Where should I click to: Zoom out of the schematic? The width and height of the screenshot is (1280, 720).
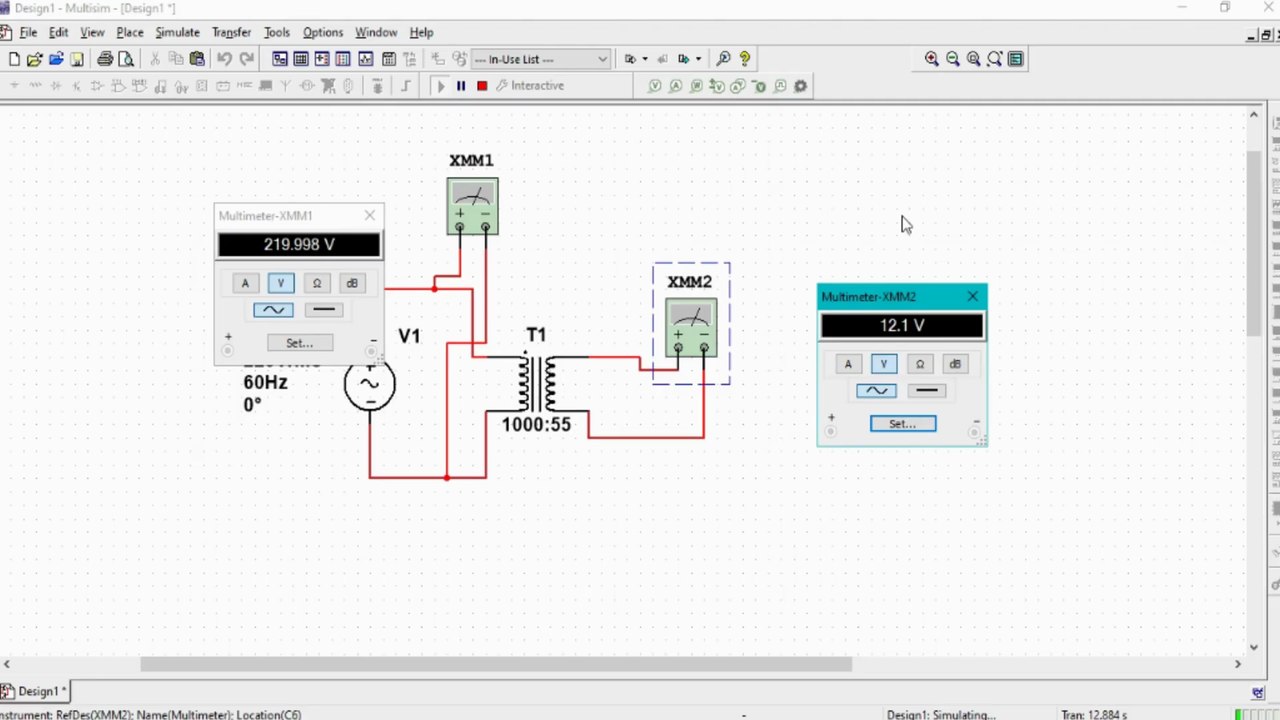click(953, 59)
